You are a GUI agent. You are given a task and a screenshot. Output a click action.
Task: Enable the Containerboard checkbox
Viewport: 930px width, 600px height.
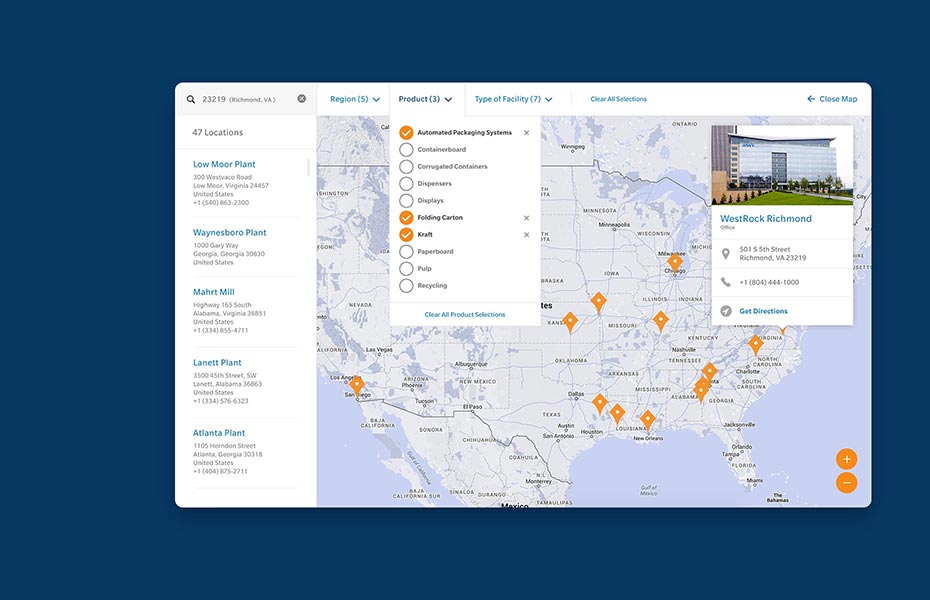pyautogui.click(x=406, y=150)
